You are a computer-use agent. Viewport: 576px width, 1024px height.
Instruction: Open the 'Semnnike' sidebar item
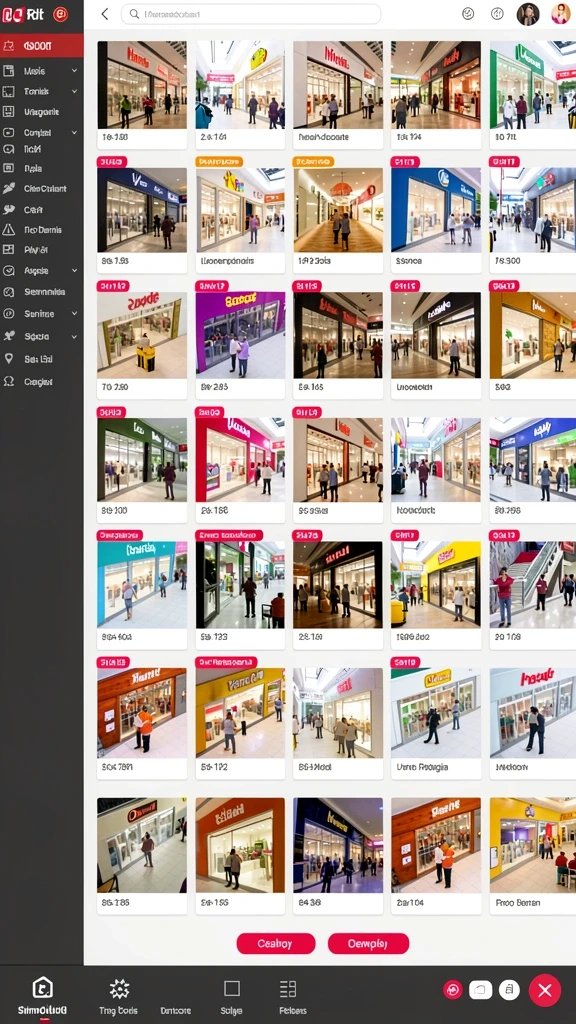pos(44,292)
